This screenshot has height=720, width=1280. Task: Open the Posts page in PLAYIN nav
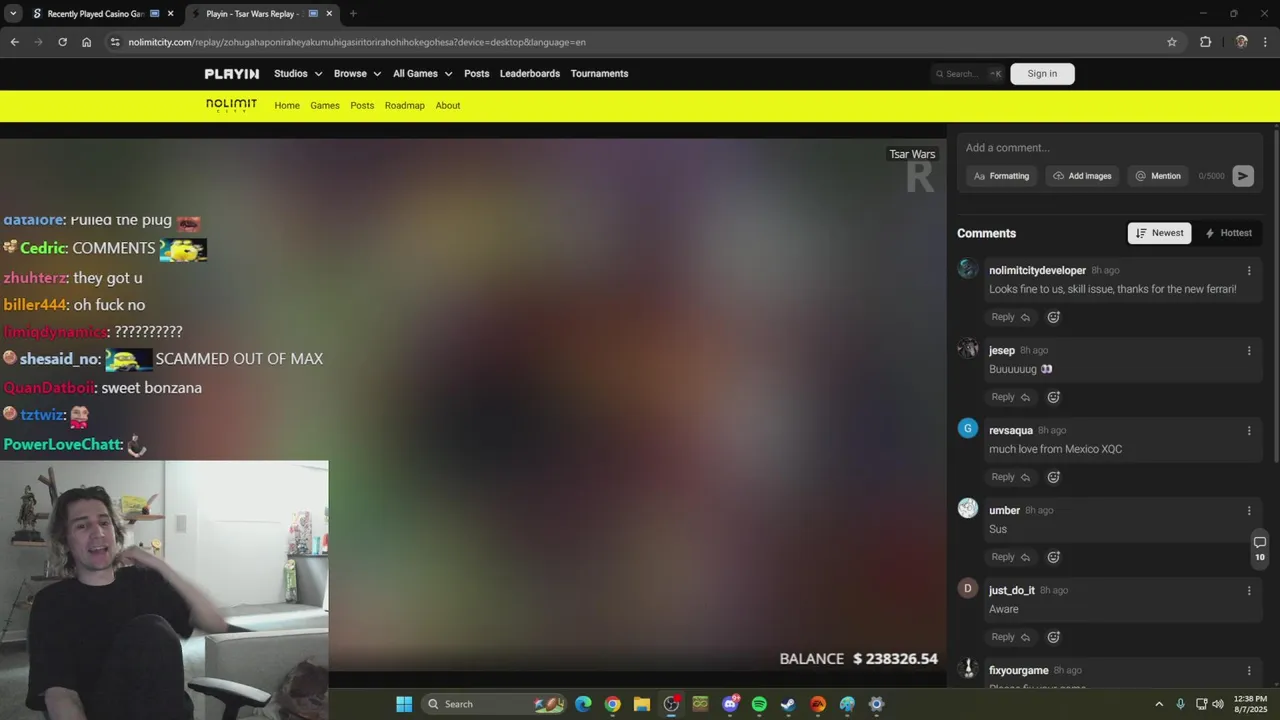click(x=476, y=74)
